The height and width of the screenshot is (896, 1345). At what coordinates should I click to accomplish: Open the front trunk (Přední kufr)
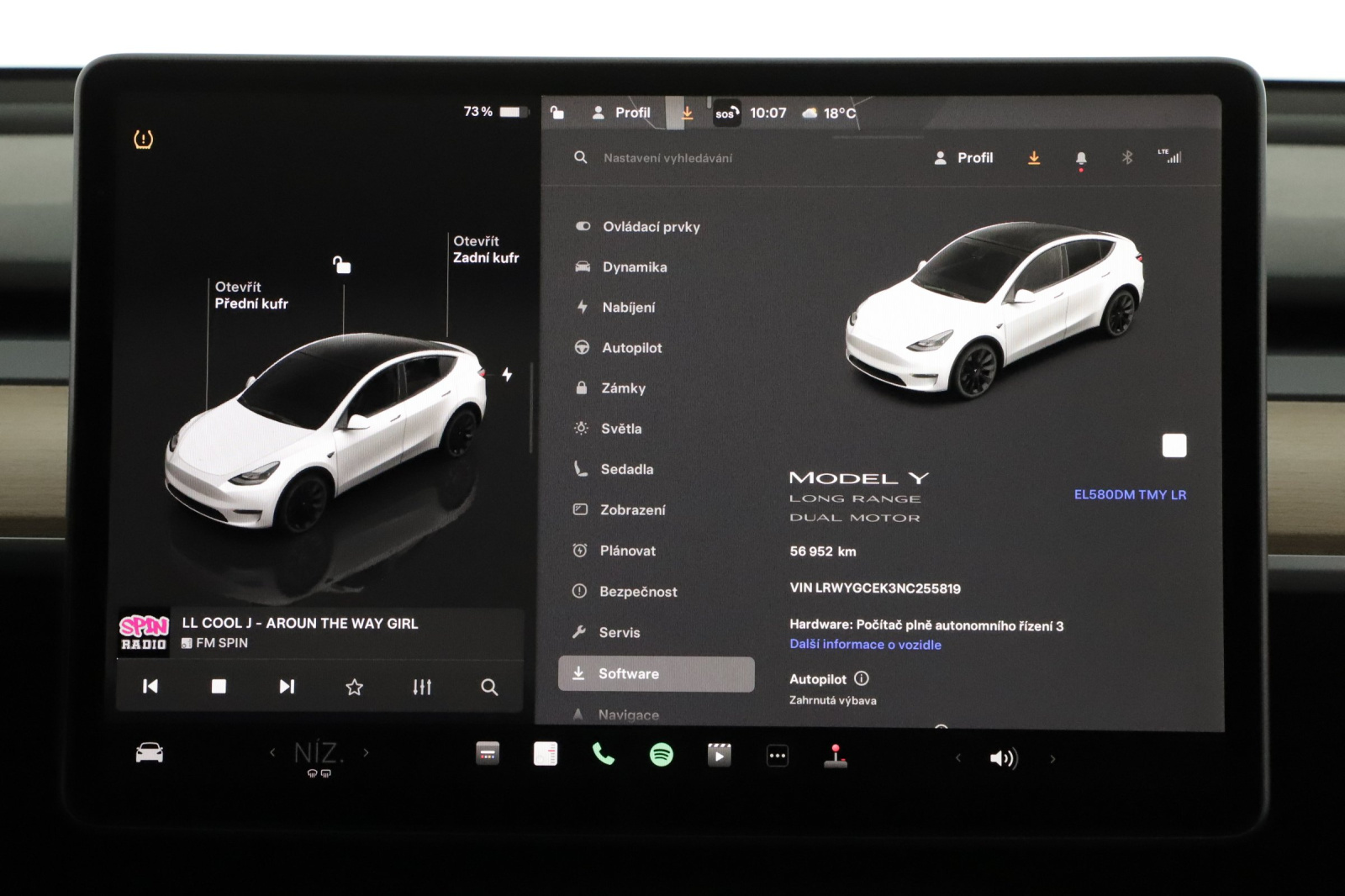(251, 295)
